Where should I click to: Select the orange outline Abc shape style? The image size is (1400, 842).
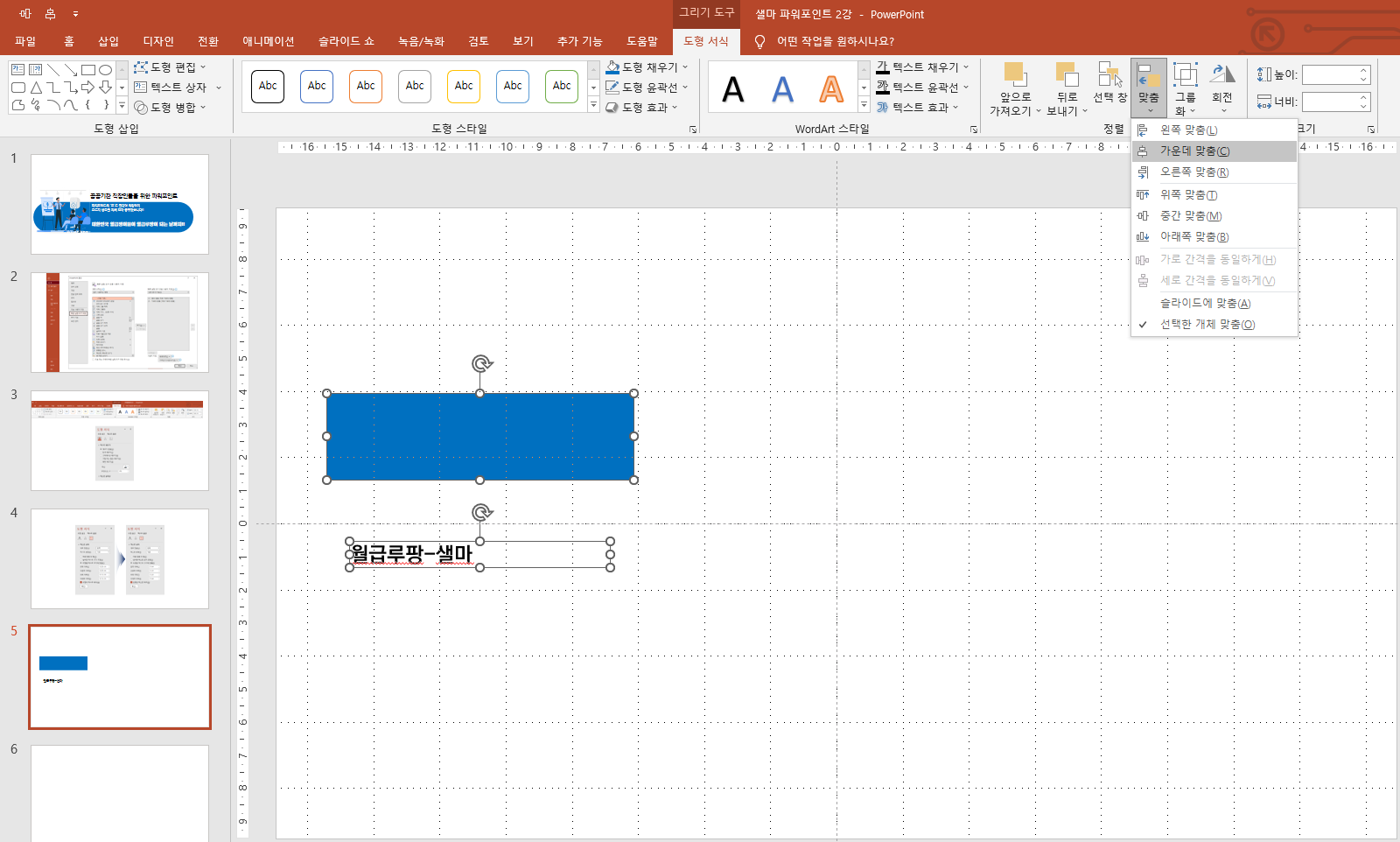point(366,86)
